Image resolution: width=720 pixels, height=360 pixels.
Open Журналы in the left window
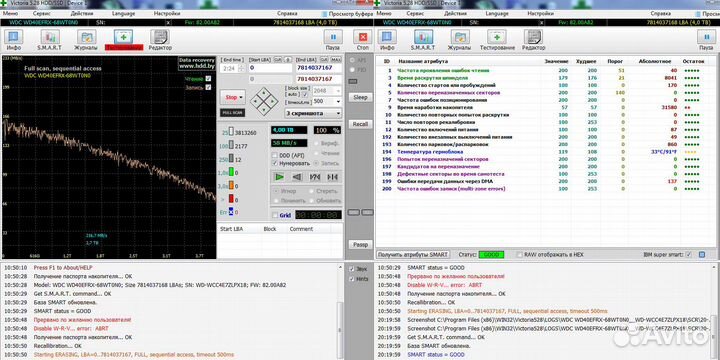point(86,38)
